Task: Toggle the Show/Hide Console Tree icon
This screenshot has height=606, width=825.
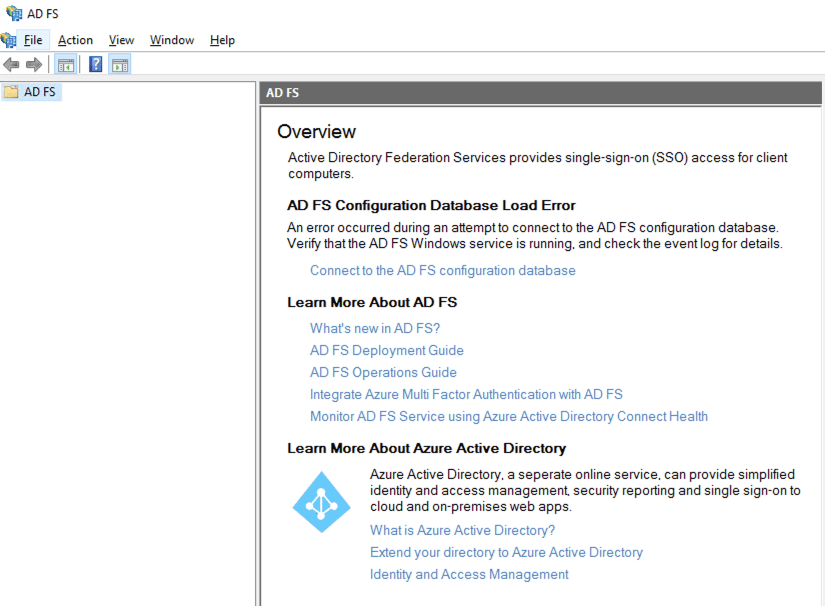Action: (66, 65)
